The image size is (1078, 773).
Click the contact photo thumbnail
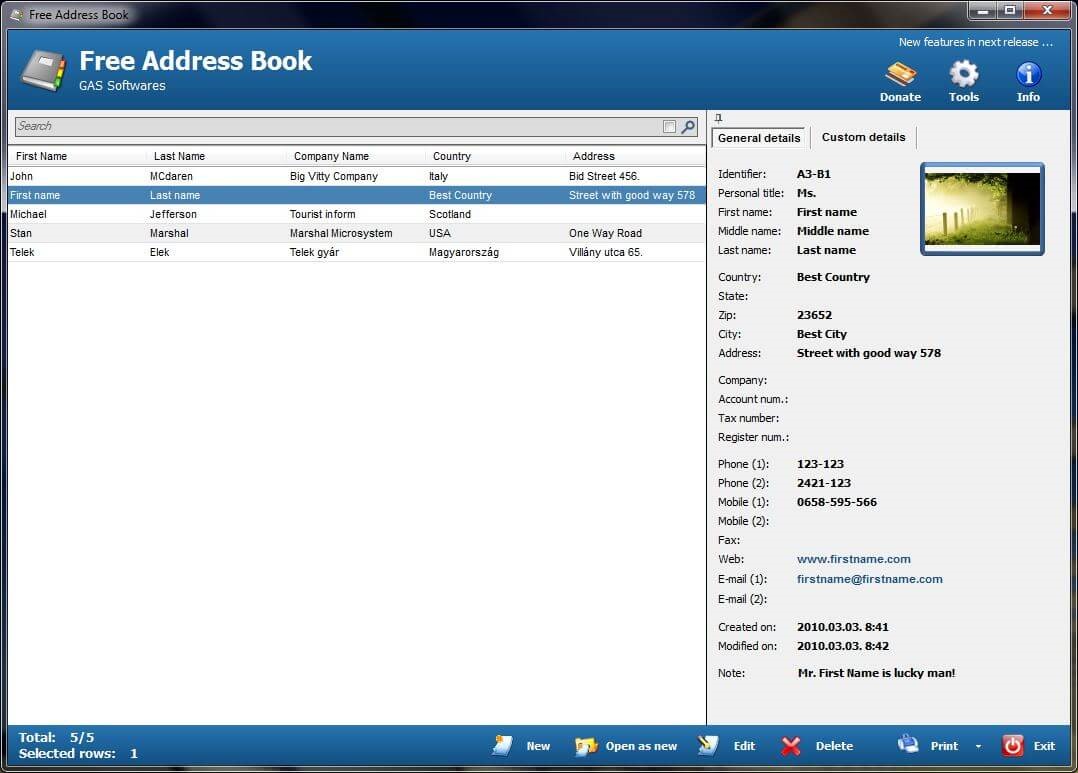(981, 208)
